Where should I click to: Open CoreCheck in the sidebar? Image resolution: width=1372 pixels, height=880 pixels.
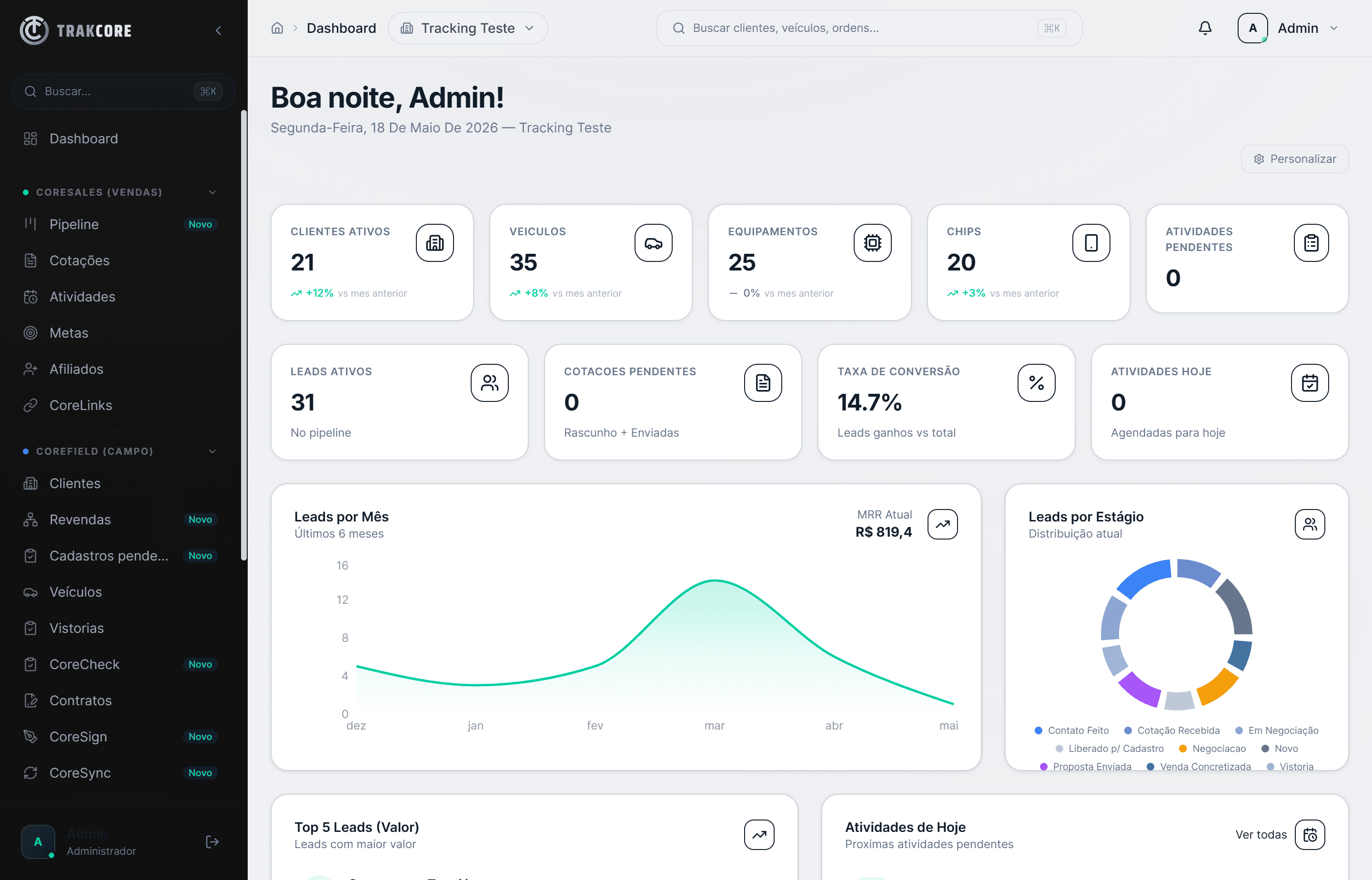pos(120,665)
